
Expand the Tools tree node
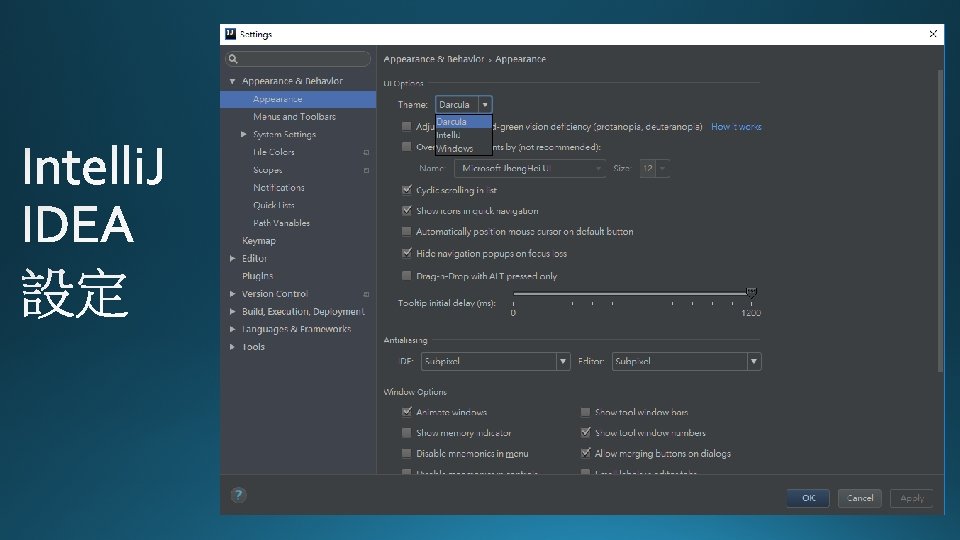point(233,347)
